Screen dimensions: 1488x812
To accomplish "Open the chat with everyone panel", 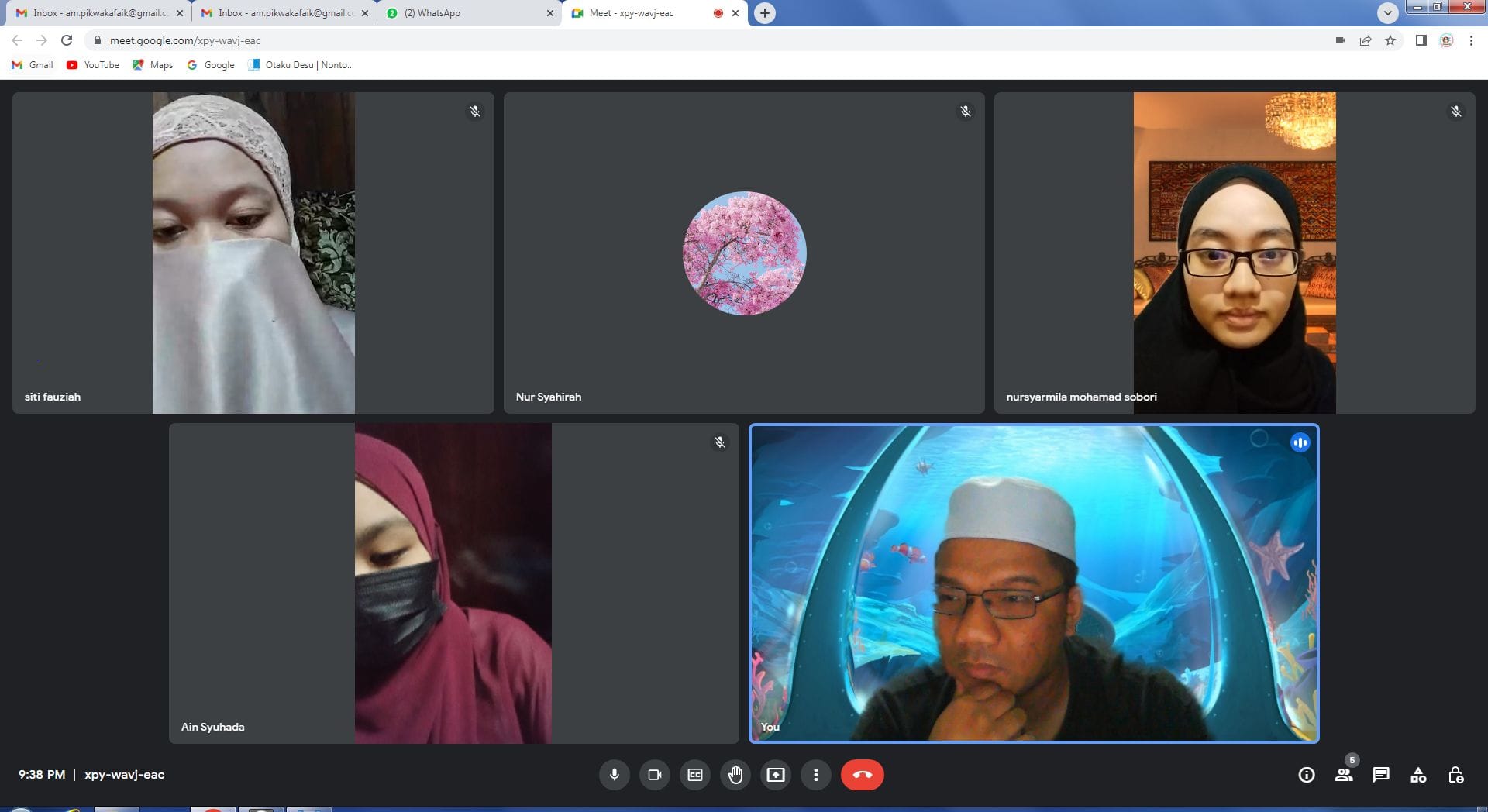I will 1381,775.
